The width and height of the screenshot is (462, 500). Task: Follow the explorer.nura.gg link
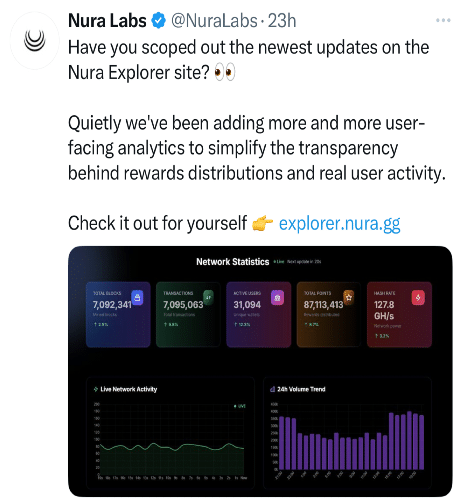click(339, 223)
